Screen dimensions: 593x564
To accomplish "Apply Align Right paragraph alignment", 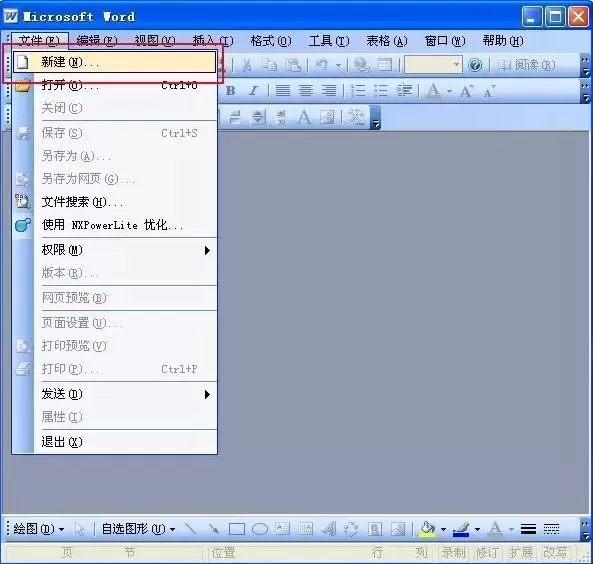I will [x=329, y=91].
